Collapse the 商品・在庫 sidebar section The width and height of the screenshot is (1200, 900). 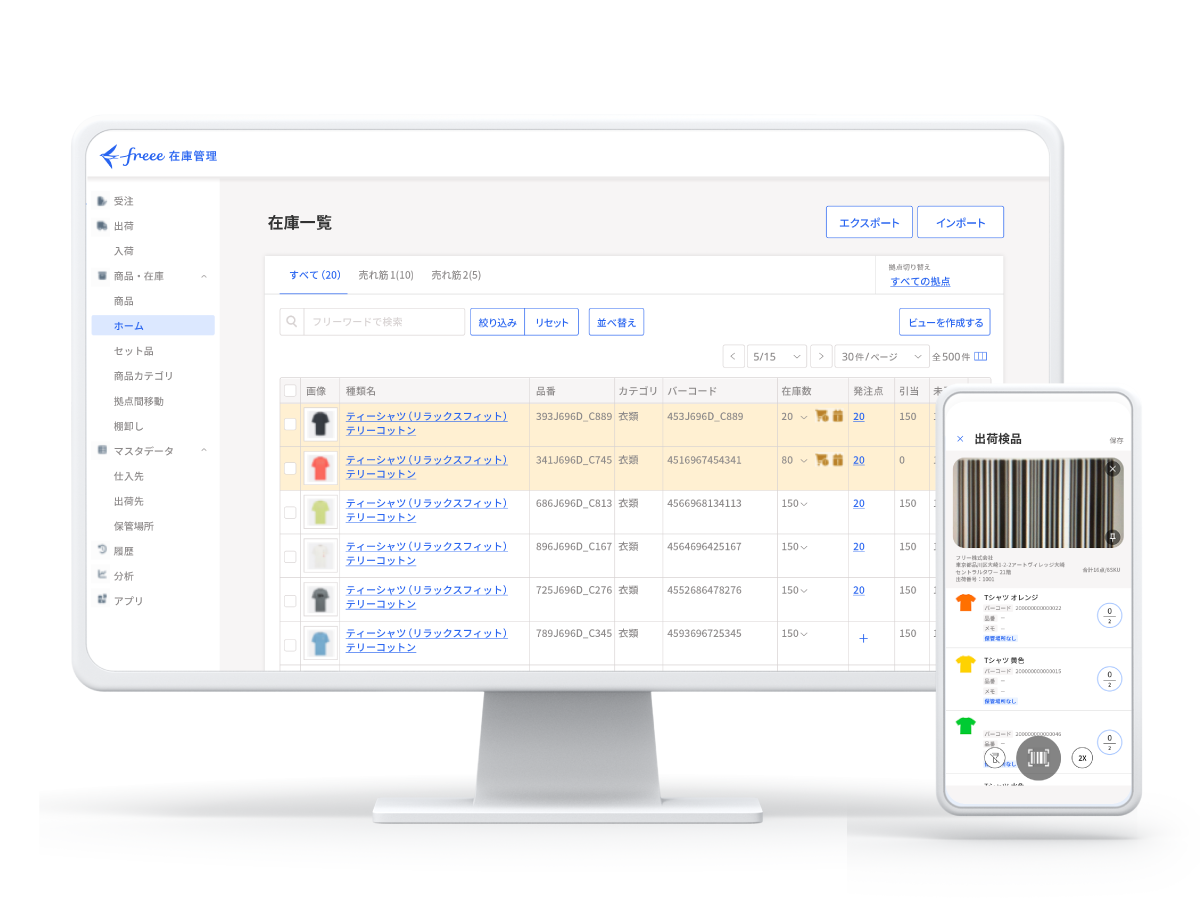tap(204, 276)
